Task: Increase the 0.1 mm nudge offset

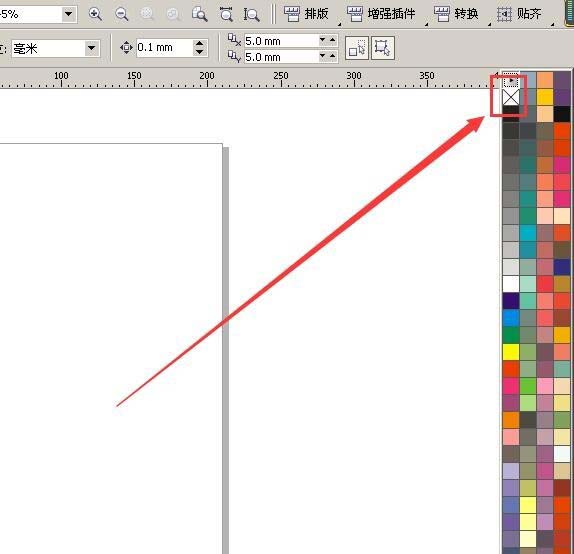Action: click(200, 44)
